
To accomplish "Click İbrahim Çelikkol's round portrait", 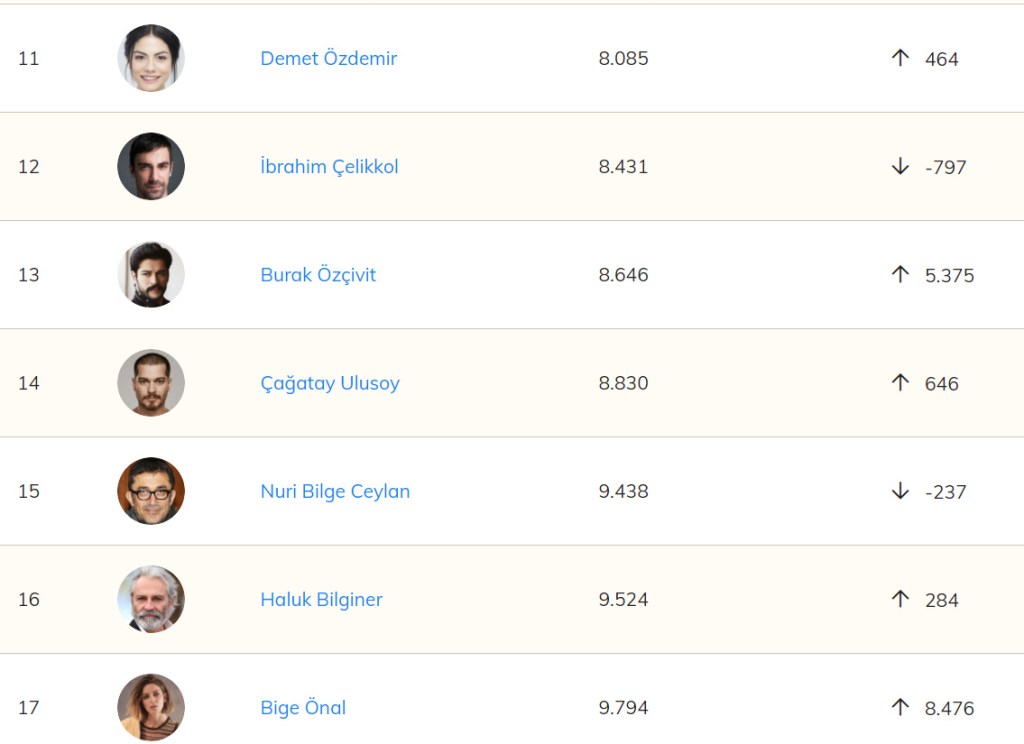I will (151, 166).
